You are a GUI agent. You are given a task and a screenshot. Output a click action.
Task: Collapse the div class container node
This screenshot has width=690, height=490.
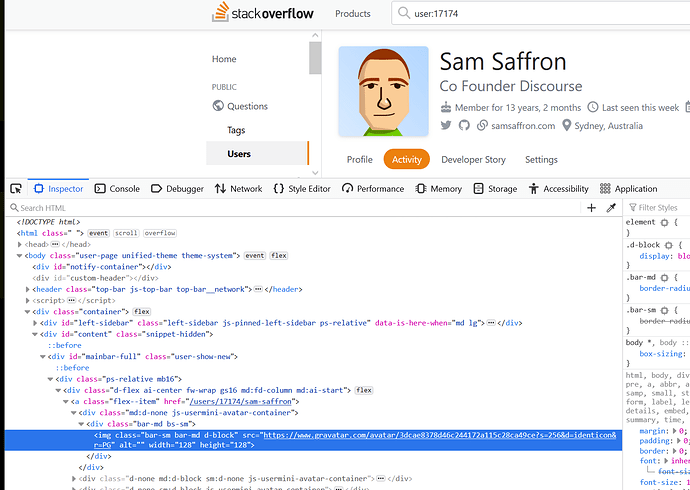coord(28,312)
